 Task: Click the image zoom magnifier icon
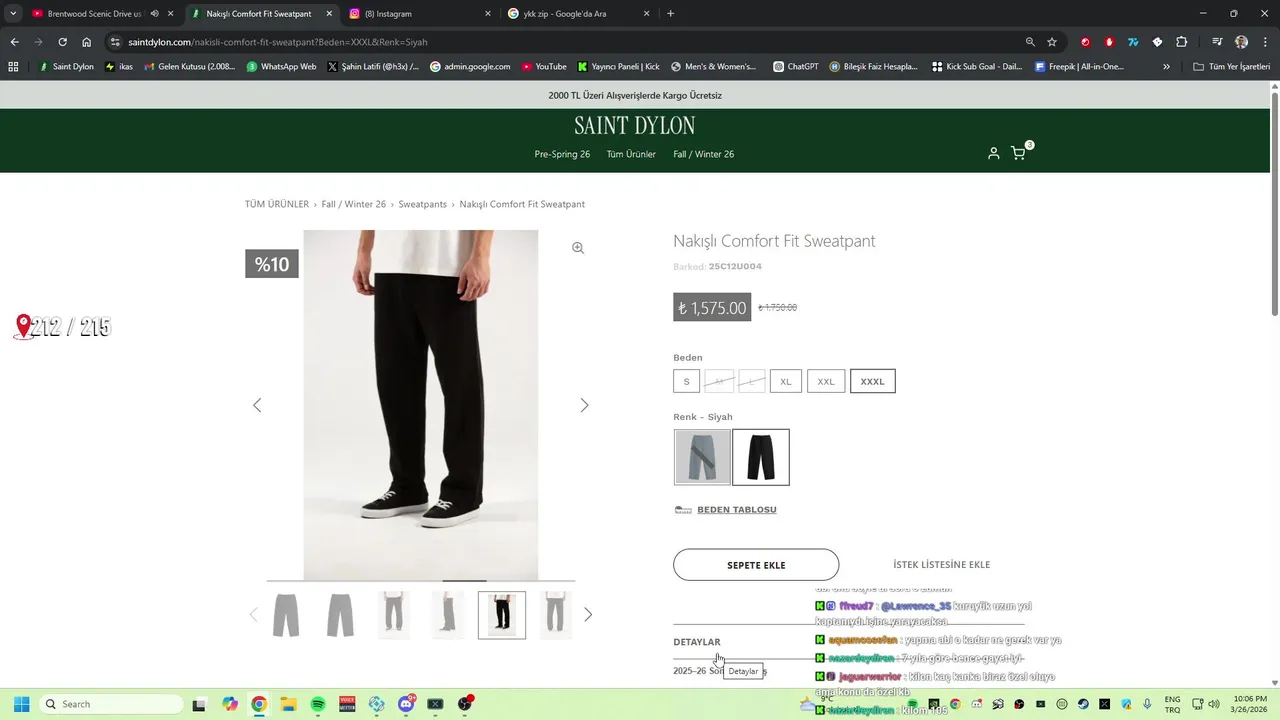(578, 248)
